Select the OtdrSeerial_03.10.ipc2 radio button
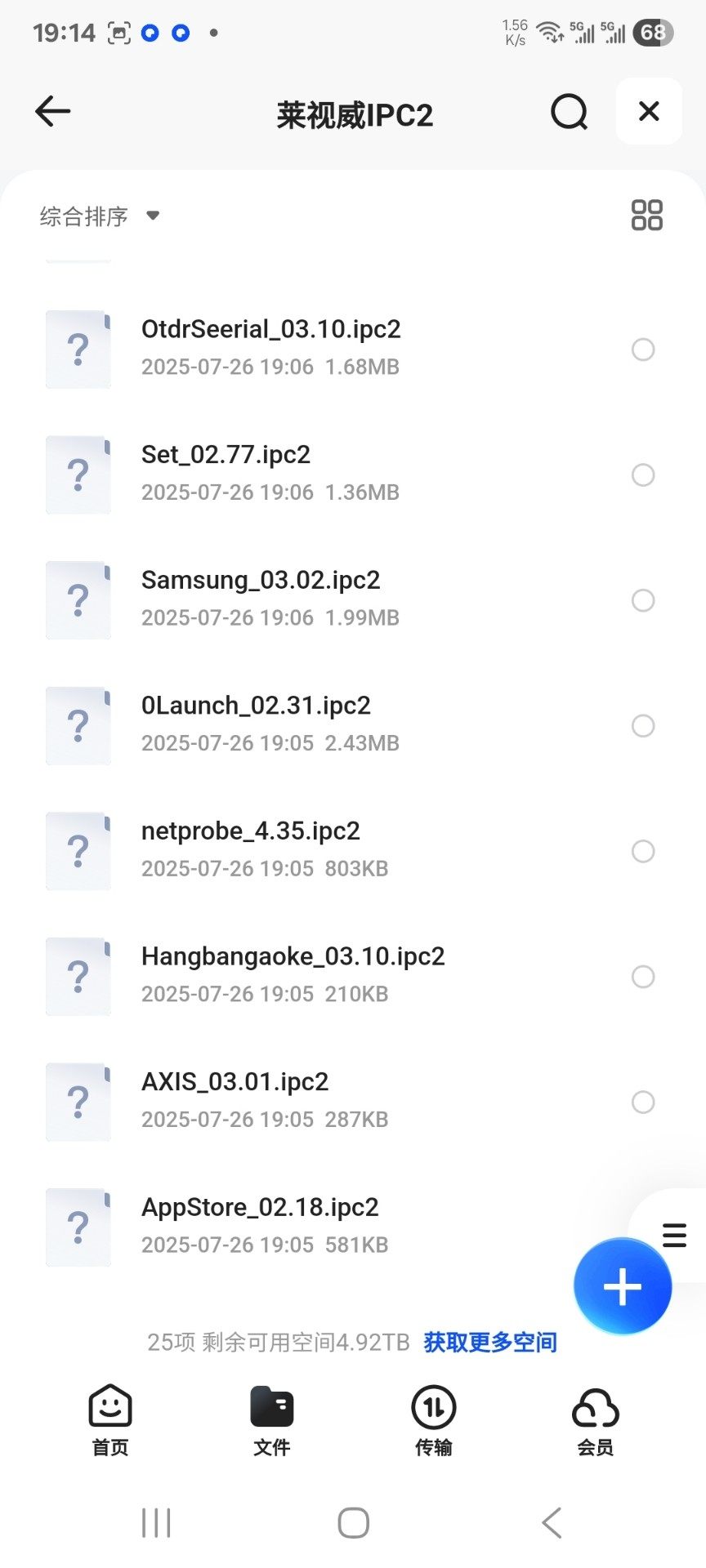This screenshot has height=1568, width=706. 643,350
